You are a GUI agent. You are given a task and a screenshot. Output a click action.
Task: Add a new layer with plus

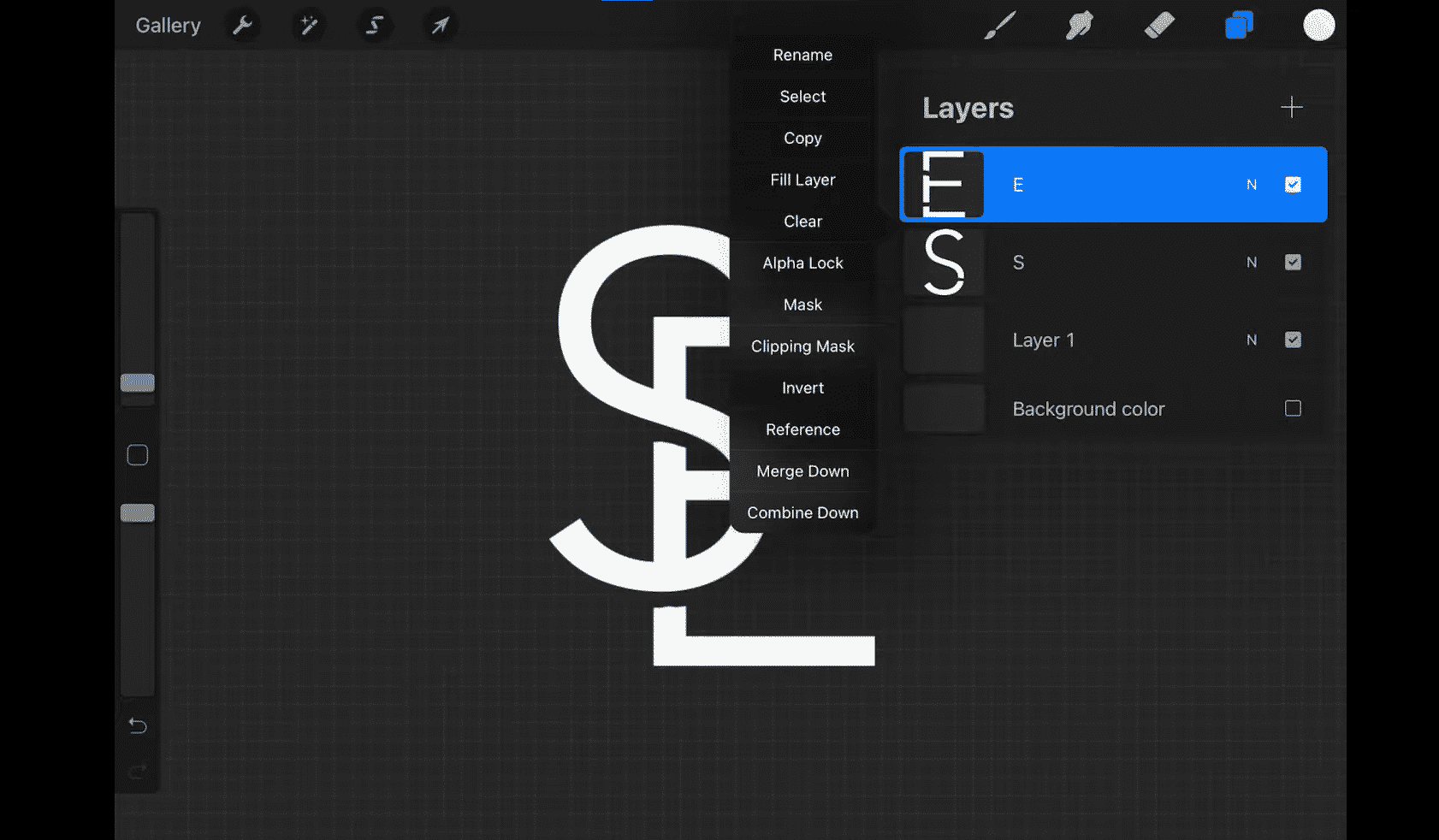[x=1291, y=108]
